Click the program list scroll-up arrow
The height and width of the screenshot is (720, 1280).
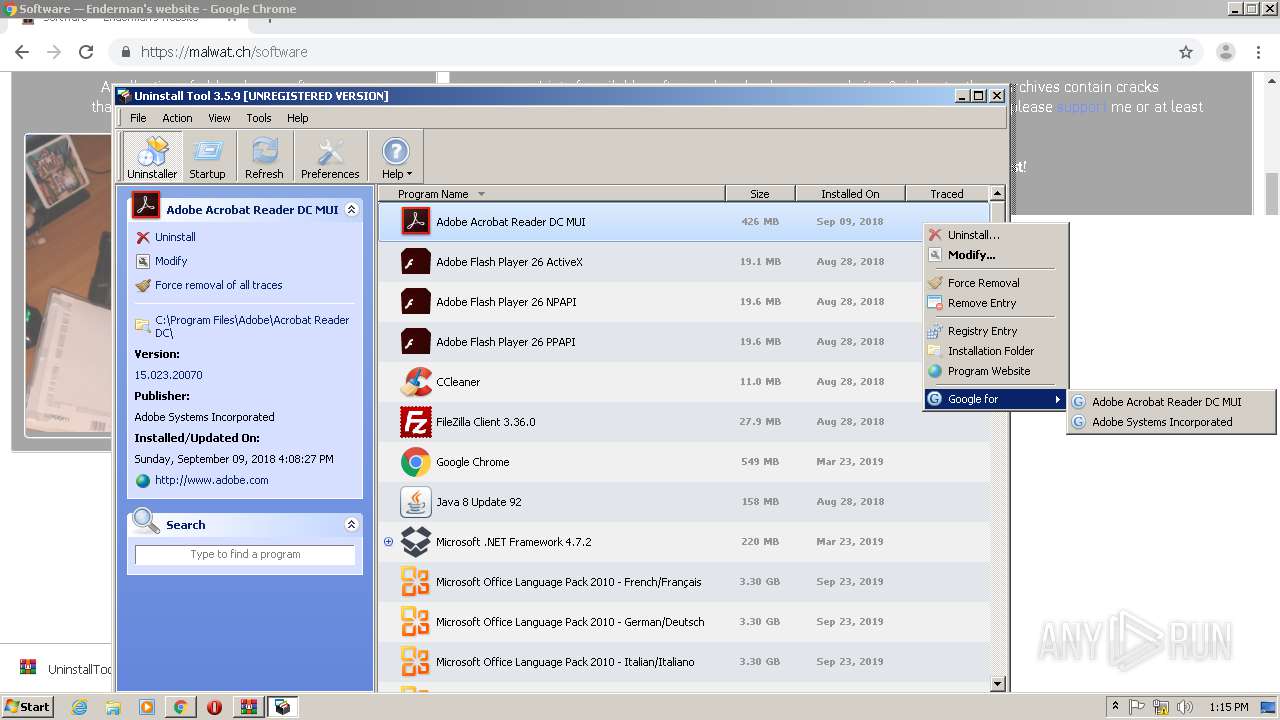click(997, 194)
